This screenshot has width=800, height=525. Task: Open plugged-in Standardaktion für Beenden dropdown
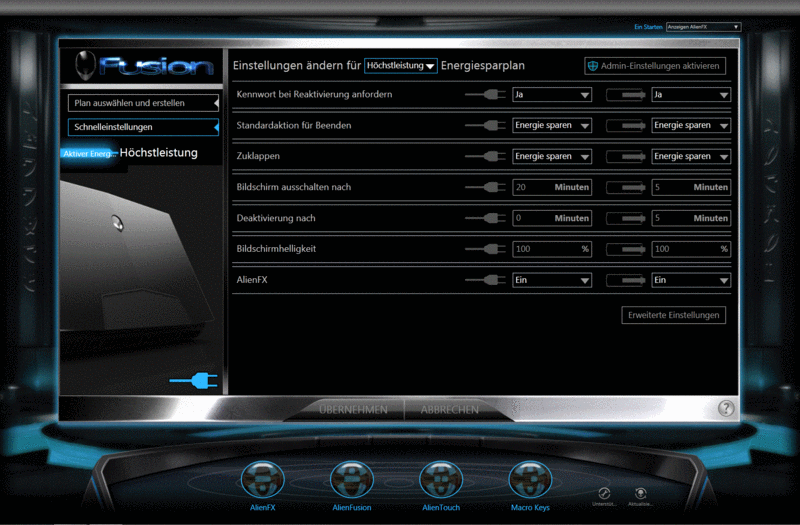tap(552, 126)
